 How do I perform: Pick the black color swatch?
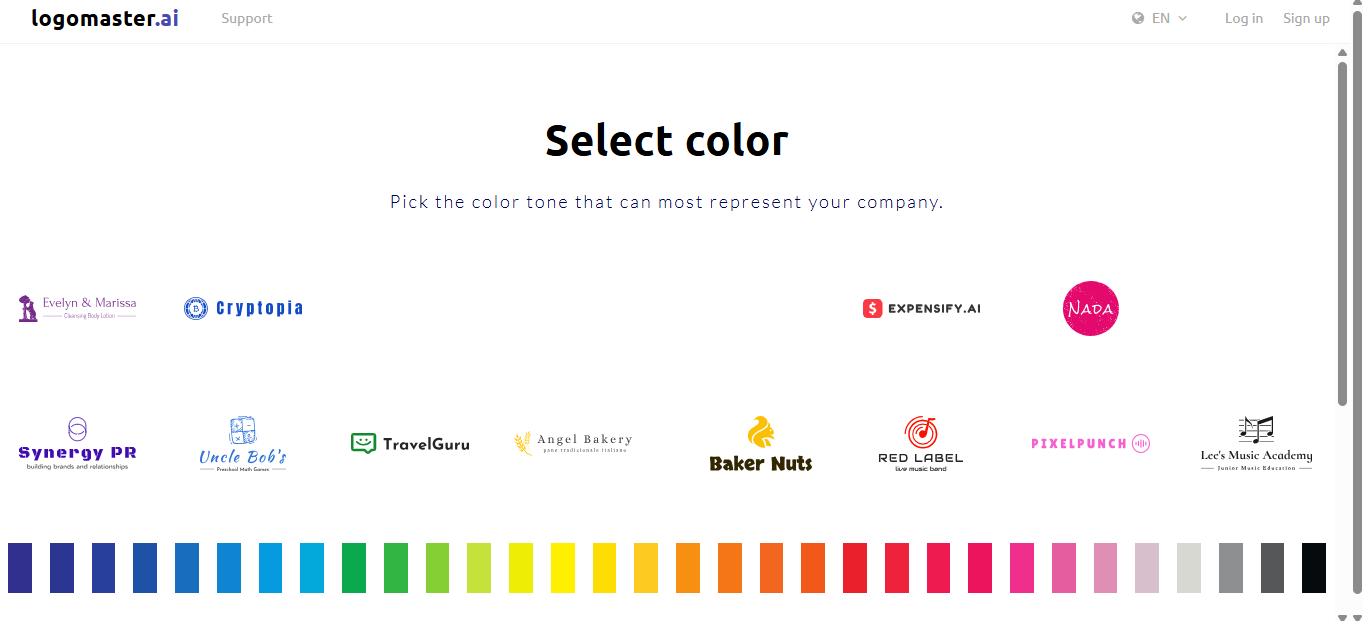(x=1314, y=568)
